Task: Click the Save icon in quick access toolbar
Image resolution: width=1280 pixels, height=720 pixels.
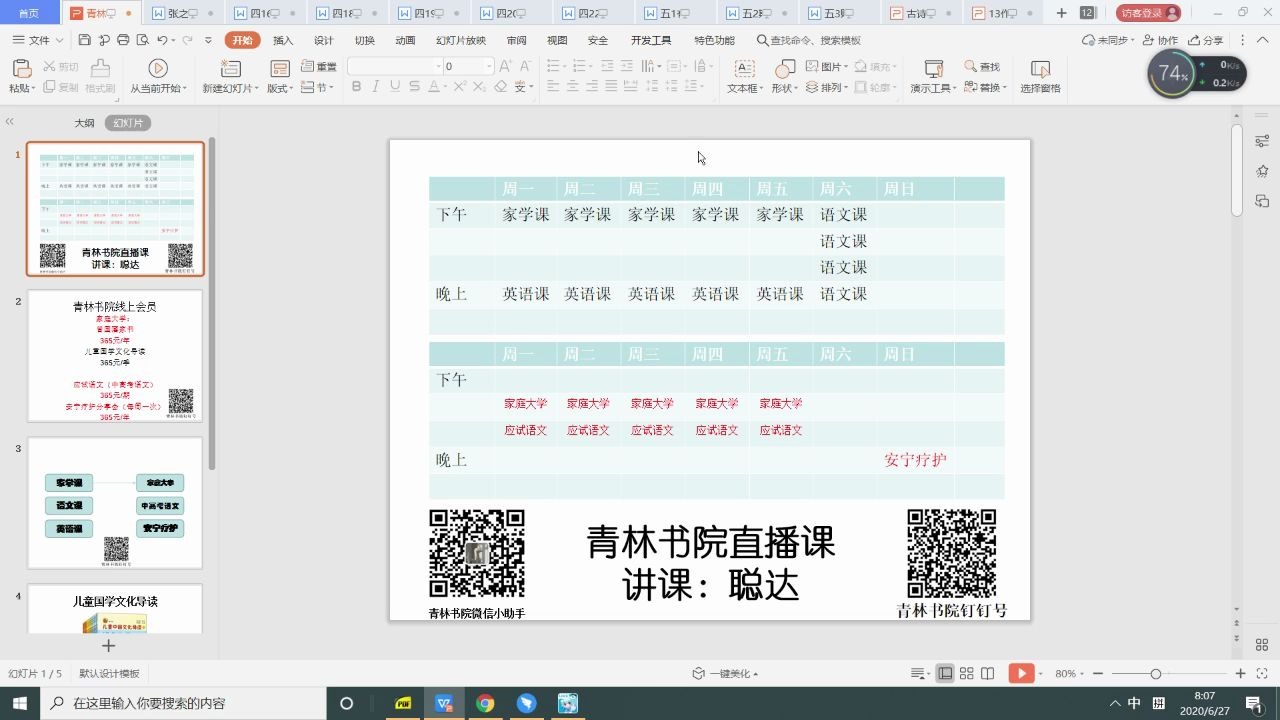Action: click(x=85, y=40)
